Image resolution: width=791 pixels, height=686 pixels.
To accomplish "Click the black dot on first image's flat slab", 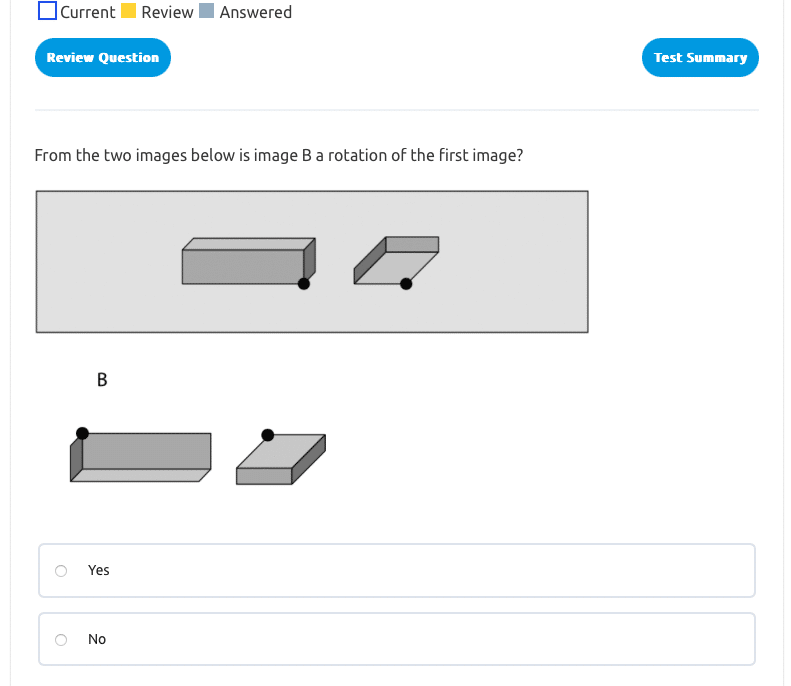I will [x=406, y=284].
